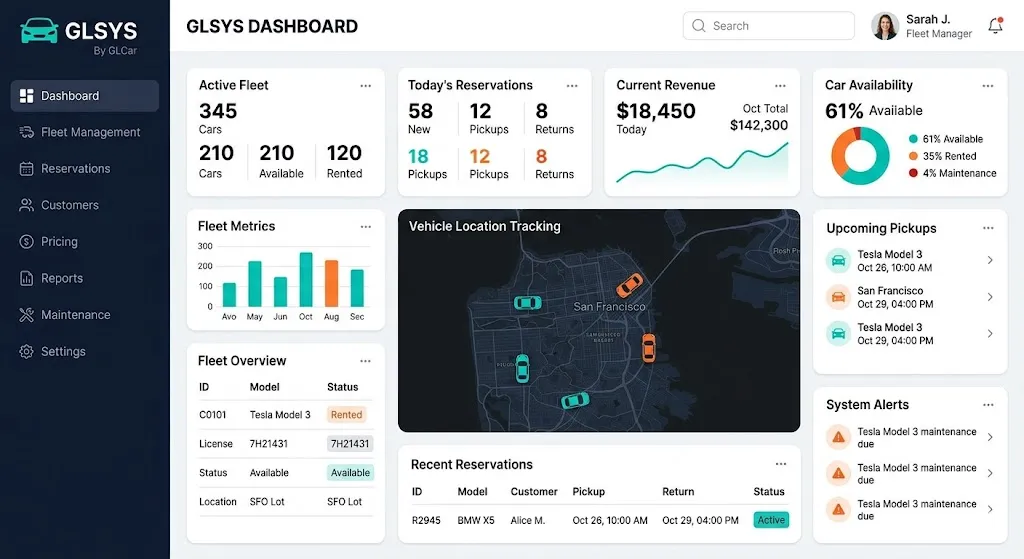Screen dimensions: 1024x559
Task: Open Car Availability three-dot menu
Action: coord(987,86)
